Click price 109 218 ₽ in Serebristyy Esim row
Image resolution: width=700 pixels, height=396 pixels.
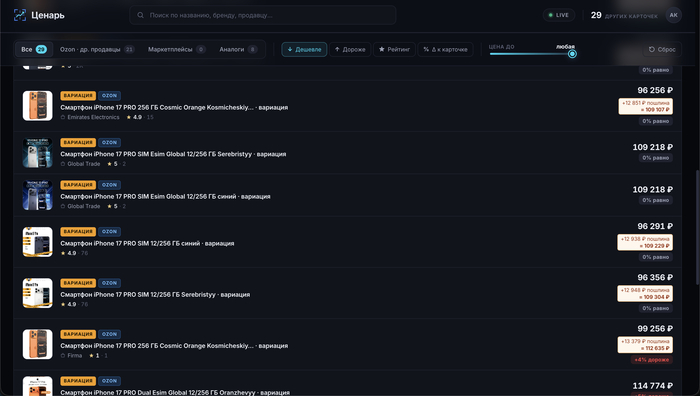point(653,147)
